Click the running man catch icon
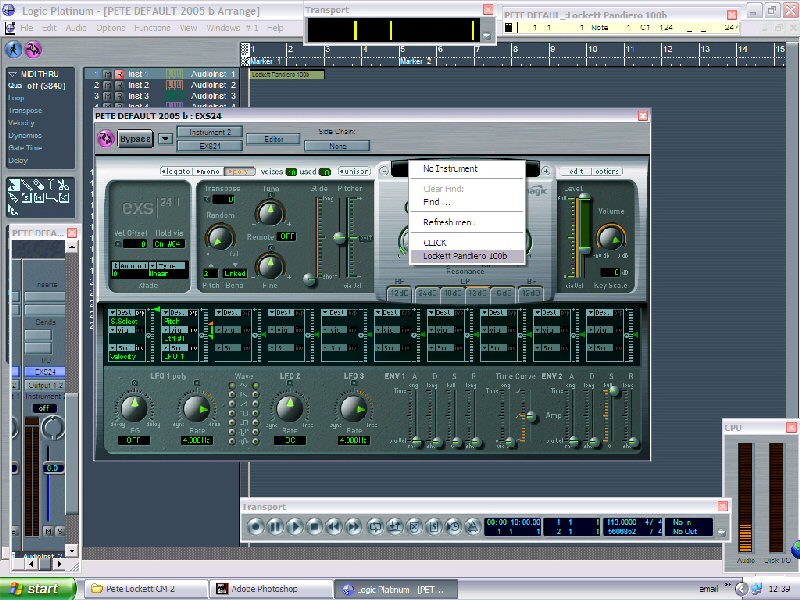This screenshot has height=600, width=800. 14,49
